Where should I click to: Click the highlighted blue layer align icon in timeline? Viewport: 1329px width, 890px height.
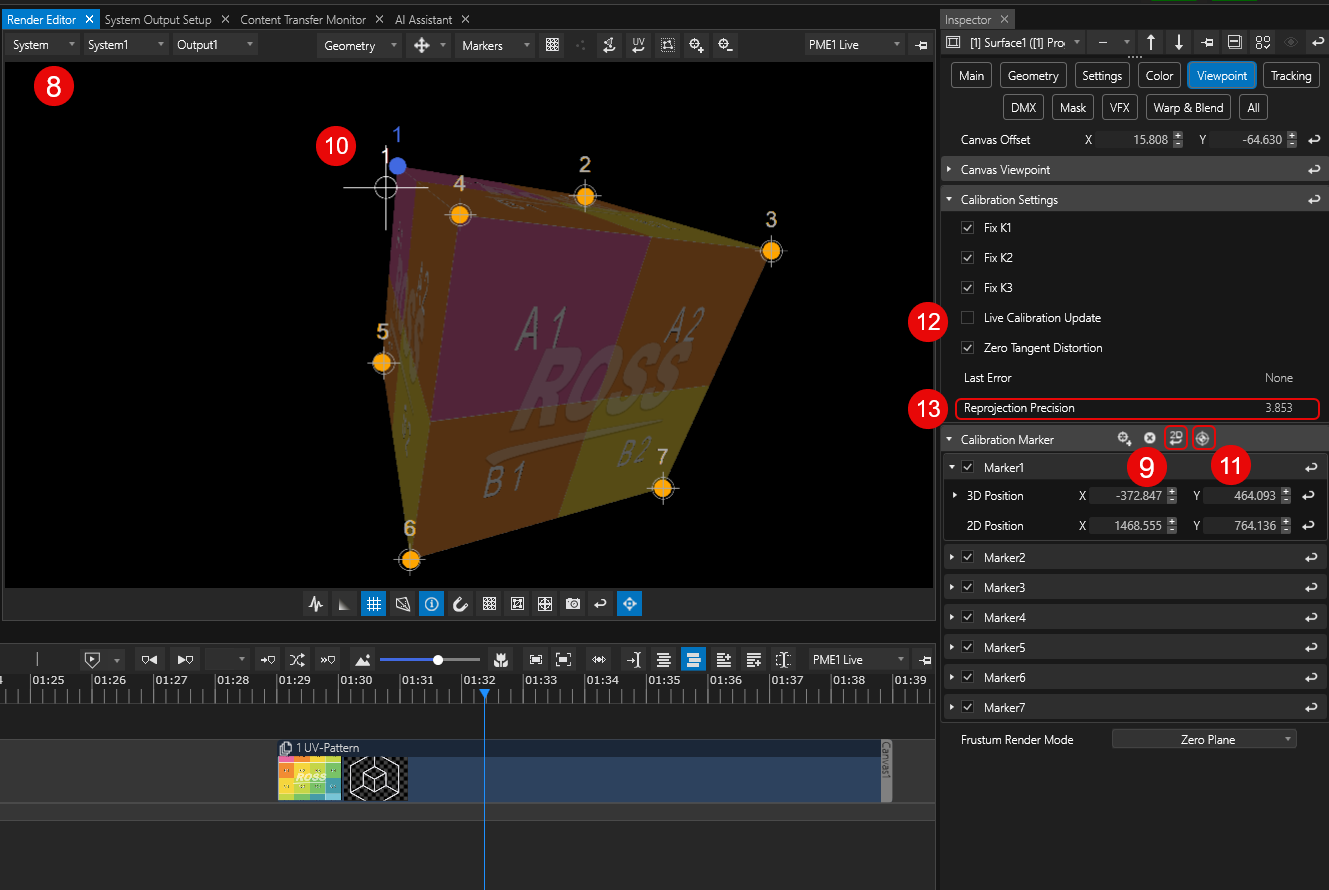(x=693, y=660)
